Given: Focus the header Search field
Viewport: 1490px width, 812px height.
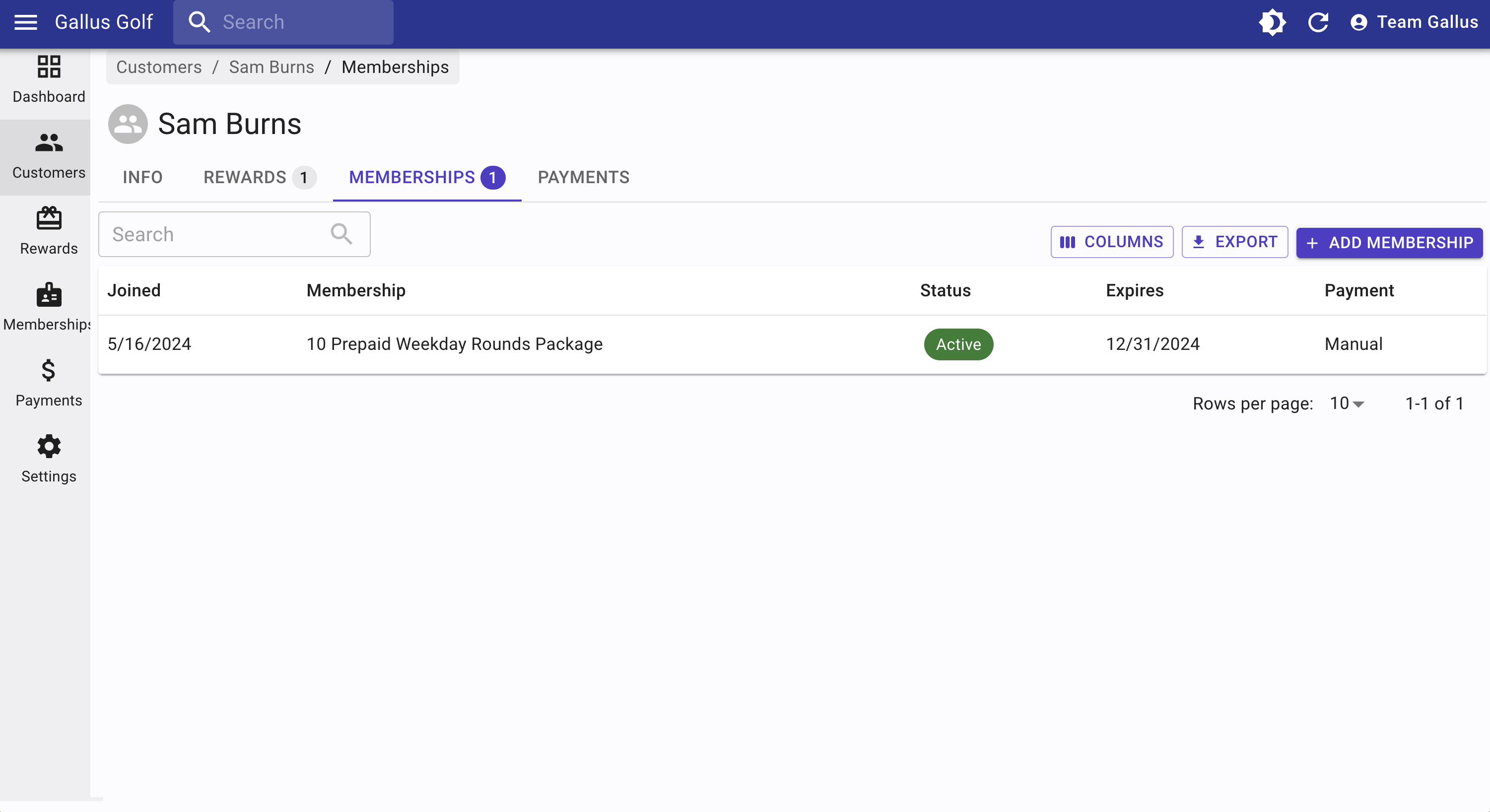Looking at the screenshot, I should (283, 22).
